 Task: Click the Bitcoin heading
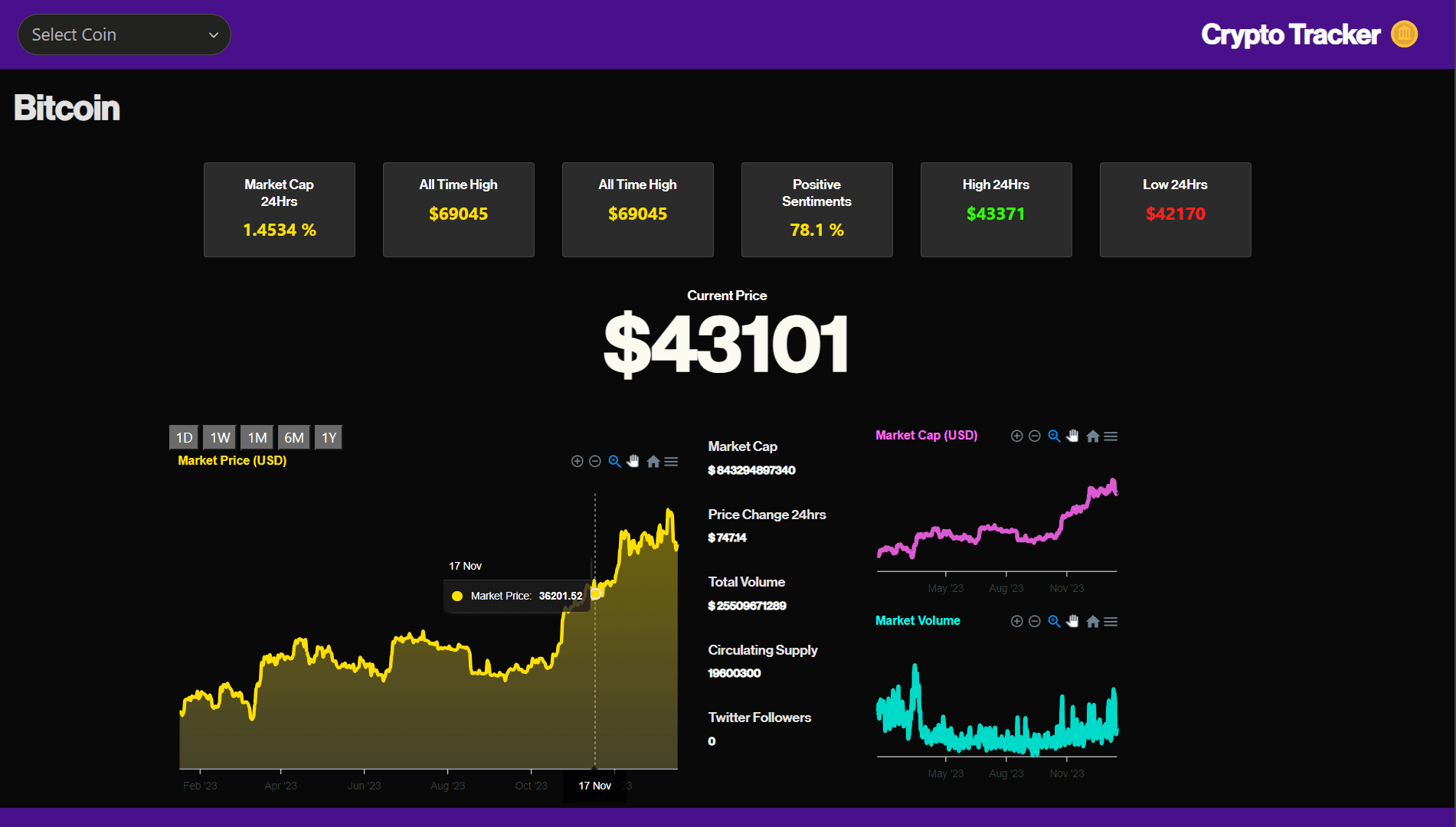coord(67,108)
